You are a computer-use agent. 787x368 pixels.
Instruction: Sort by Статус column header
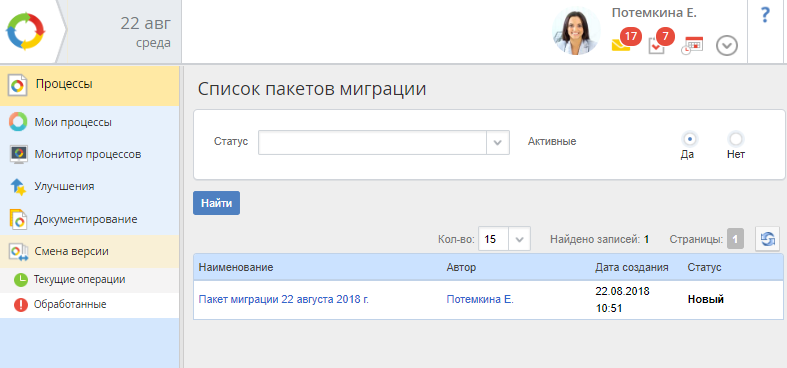click(704, 268)
